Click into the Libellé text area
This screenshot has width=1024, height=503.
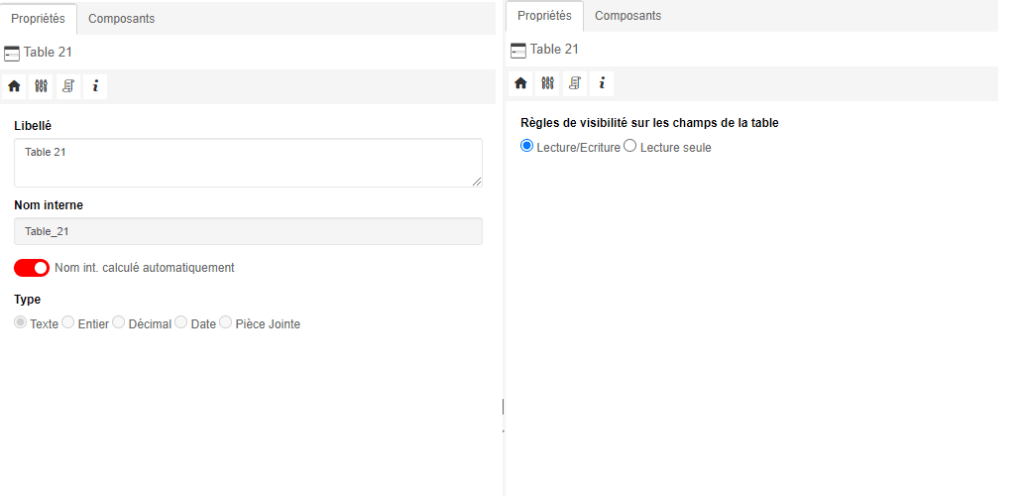tap(247, 162)
